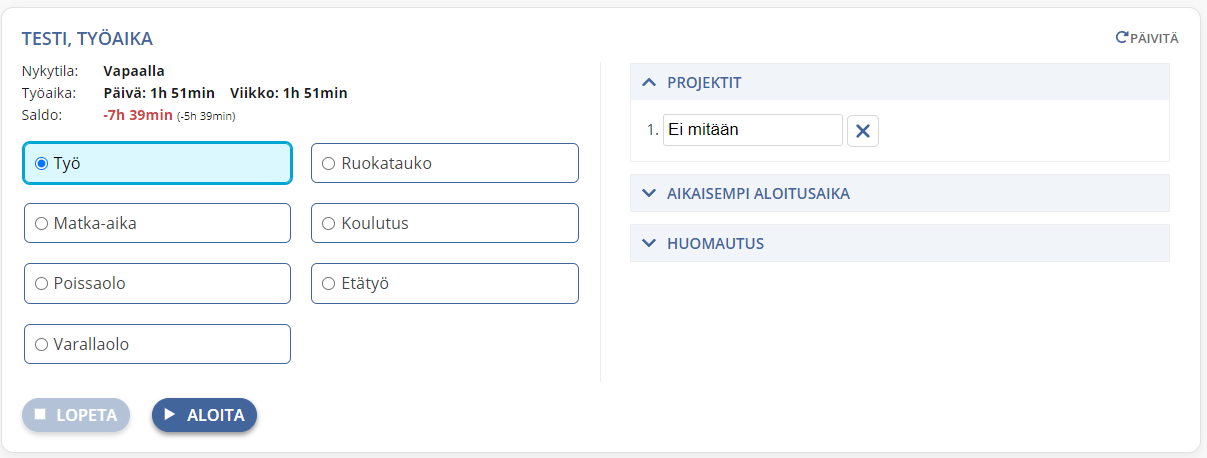Expand the HUOMAUTUS section chevron
This screenshot has height=458, width=1207.
click(x=648, y=243)
